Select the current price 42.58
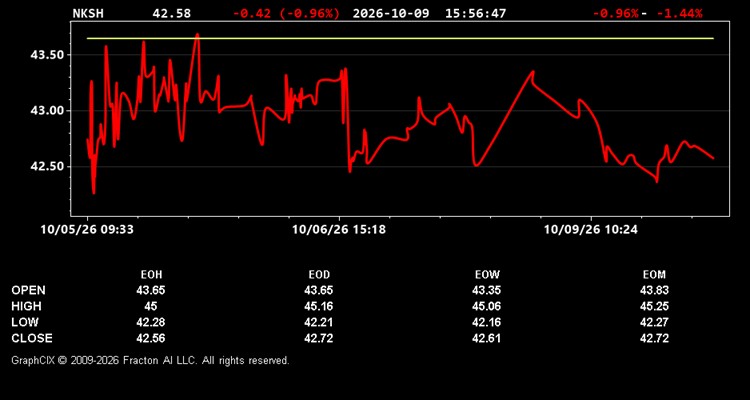Image resolution: width=750 pixels, height=400 pixels. point(171,13)
